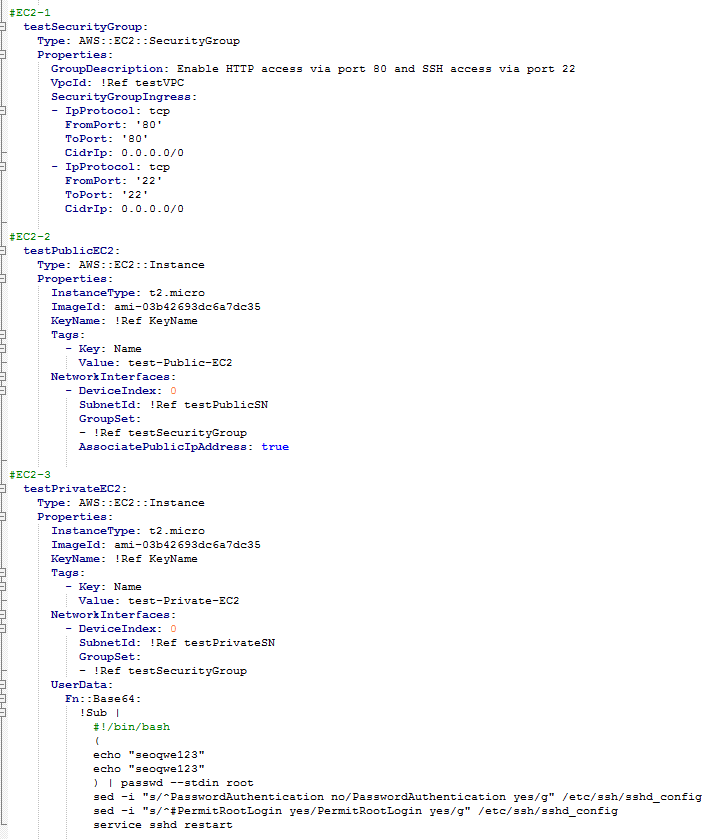The height and width of the screenshot is (839, 727).
Task: Click the GroupDescription line text
Action: pyautogui.click(x=313, y=69)
